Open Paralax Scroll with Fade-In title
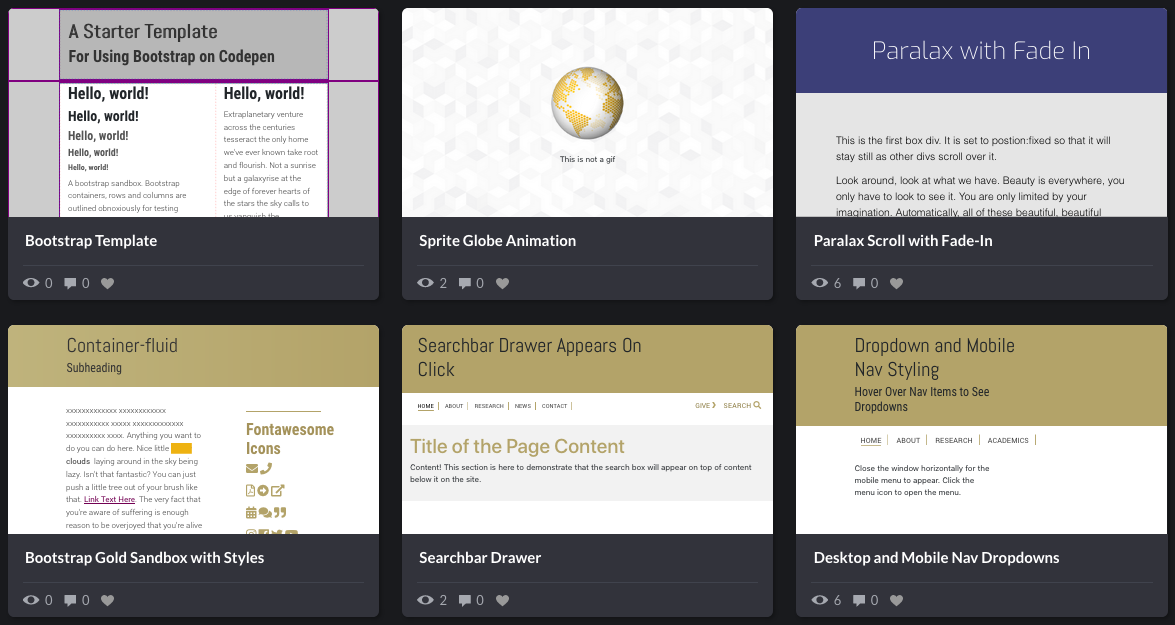This screenshot has height=625, width=1175. click(x=902, y=241)
